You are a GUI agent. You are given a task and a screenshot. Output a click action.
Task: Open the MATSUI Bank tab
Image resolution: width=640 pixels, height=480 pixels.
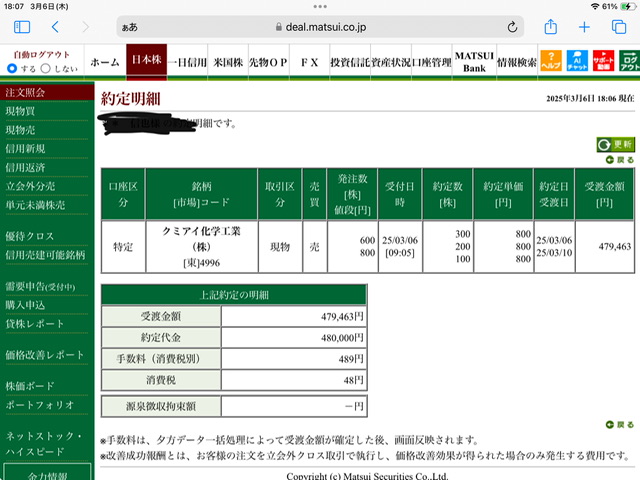point(474,62)
